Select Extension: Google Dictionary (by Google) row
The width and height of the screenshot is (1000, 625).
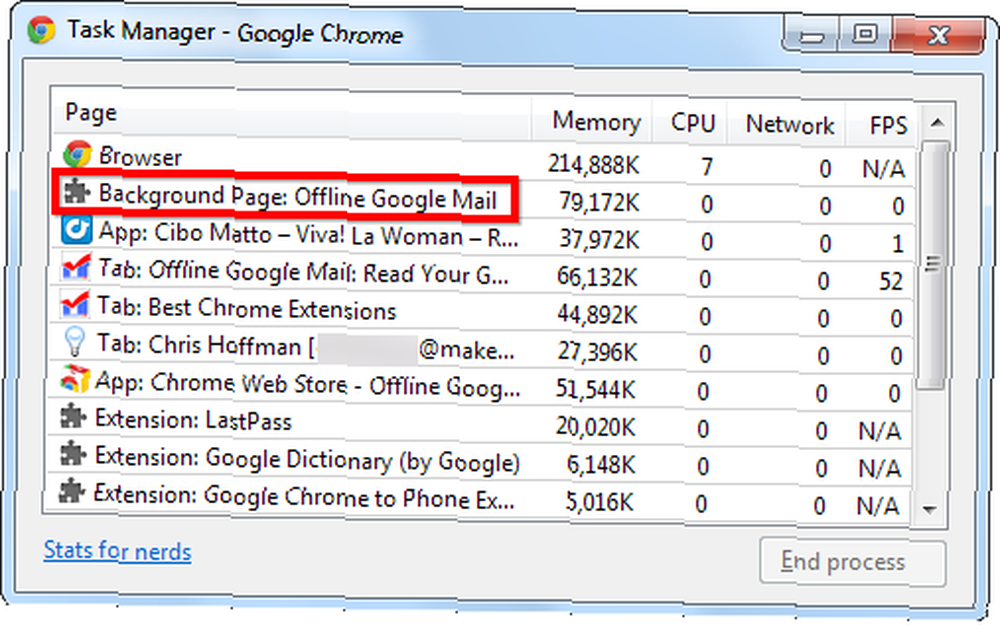(479, 460)
